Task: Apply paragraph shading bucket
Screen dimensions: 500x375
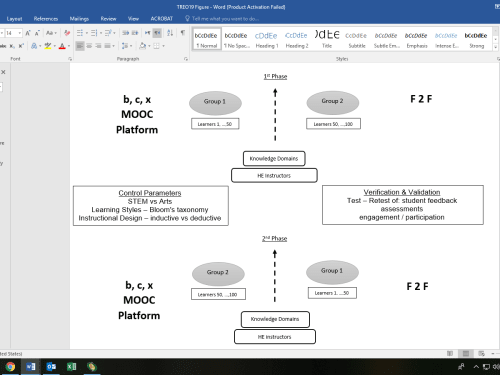Action: click(x=143, y=46)
